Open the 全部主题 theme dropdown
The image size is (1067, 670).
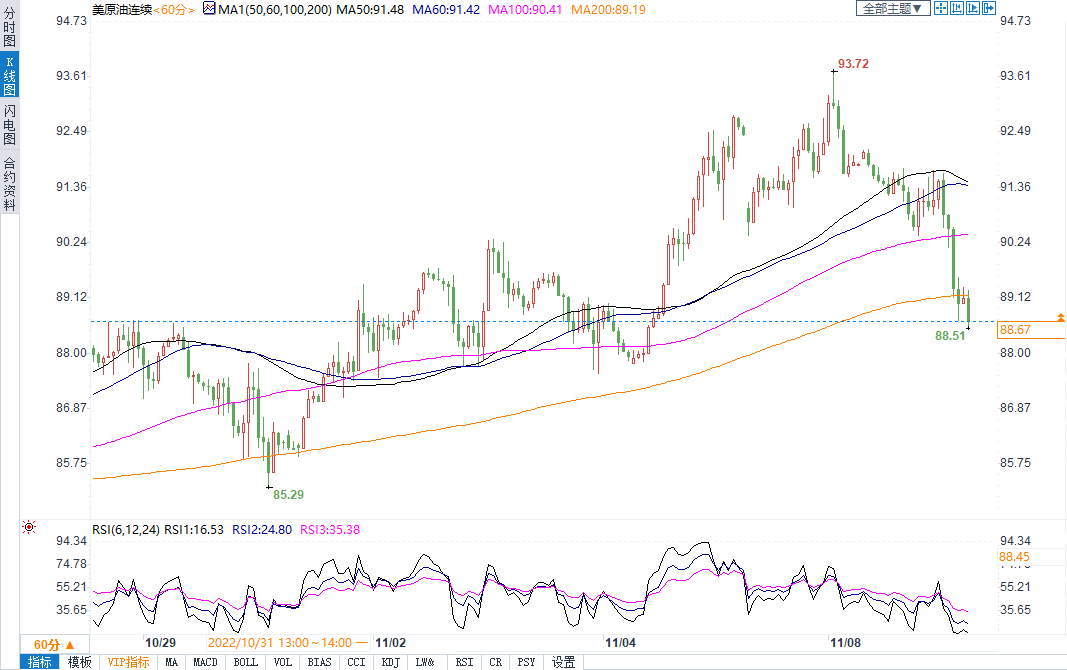[x=892, y=8]
